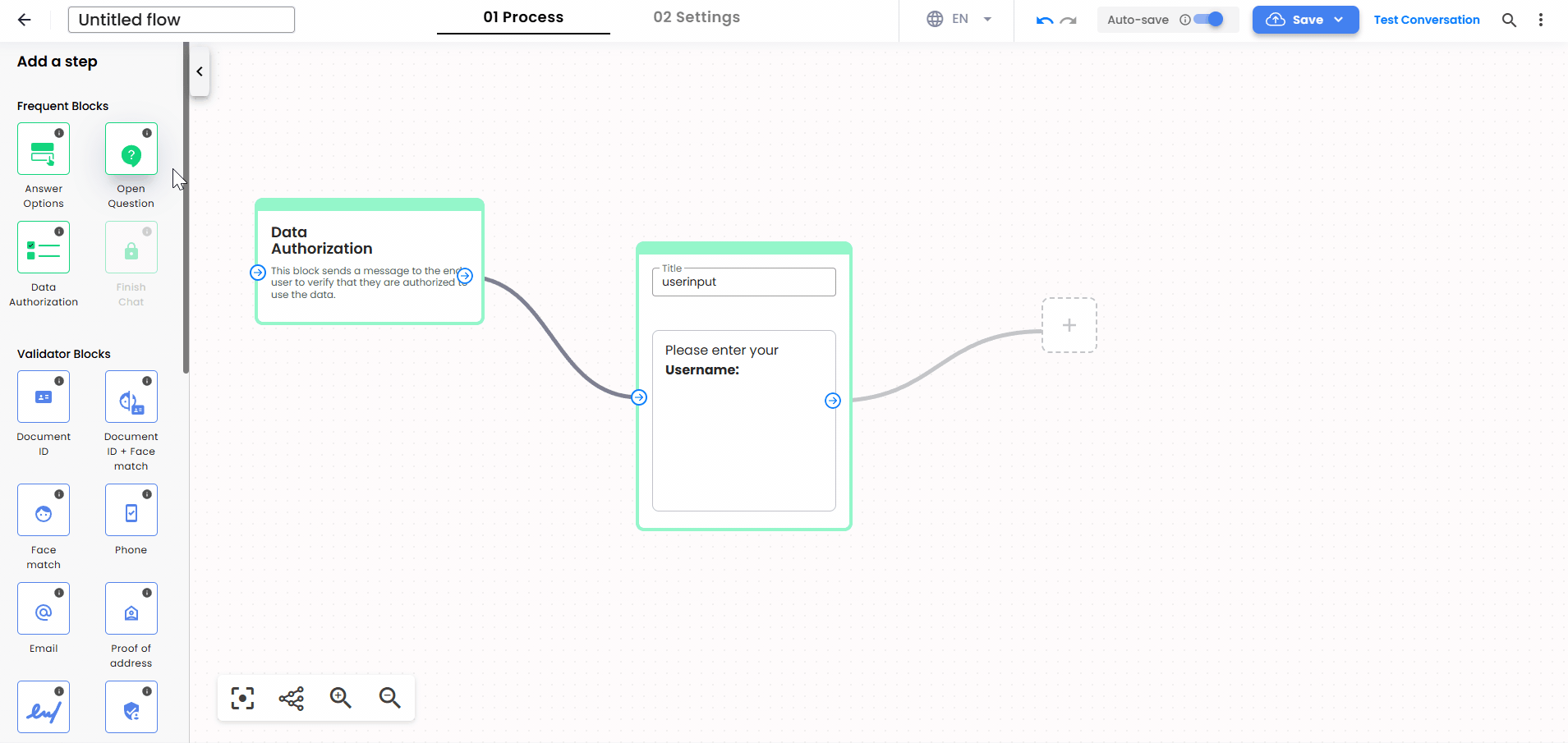The height and width of the screenshot is (743, 1568).
Task: Zoom in on the canvas
Action: tap(340, 698)
